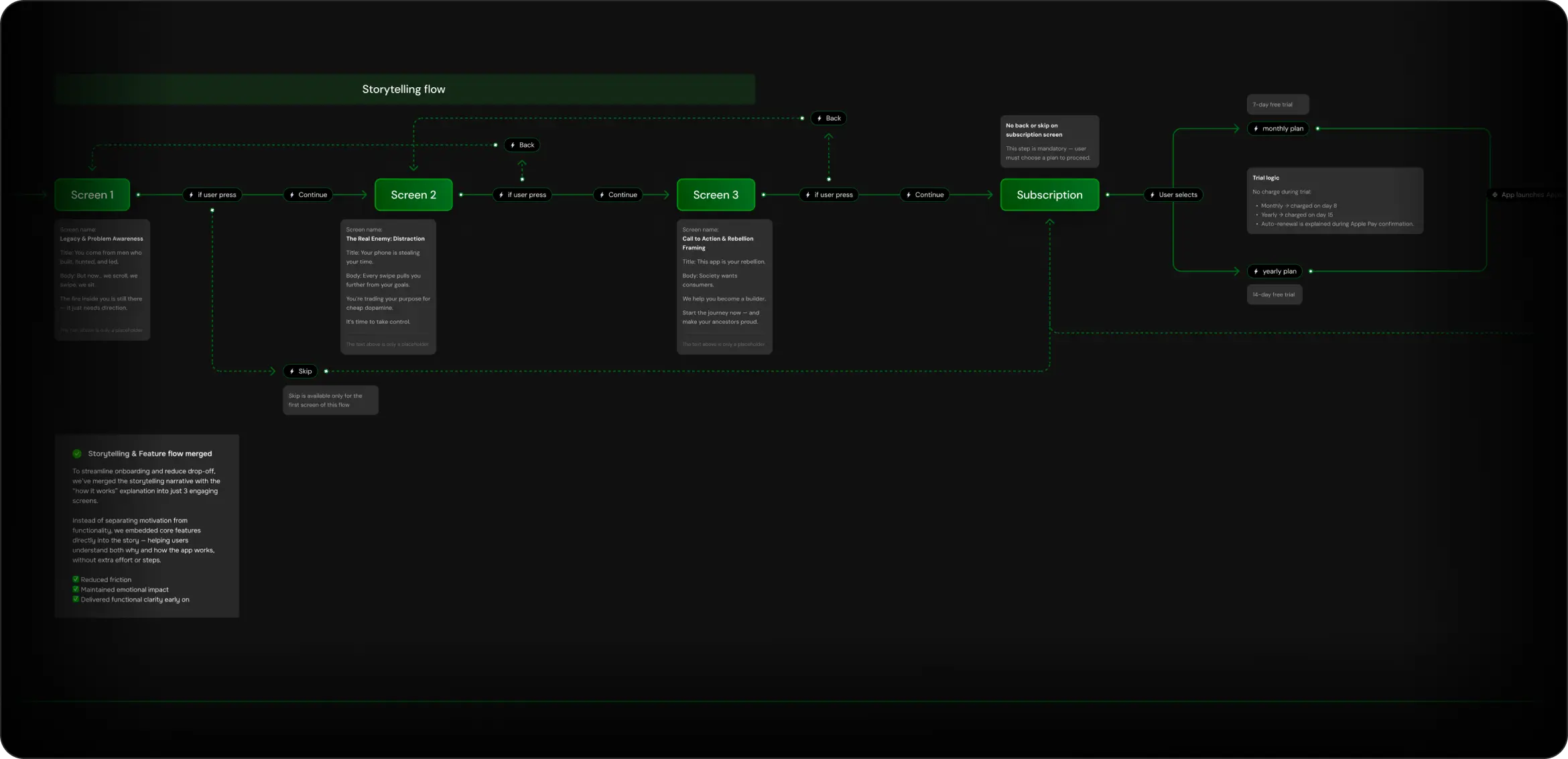1568x759 pixels.
Task: Select the Storytelling flow header banner
Action: (x=404, y=89)
